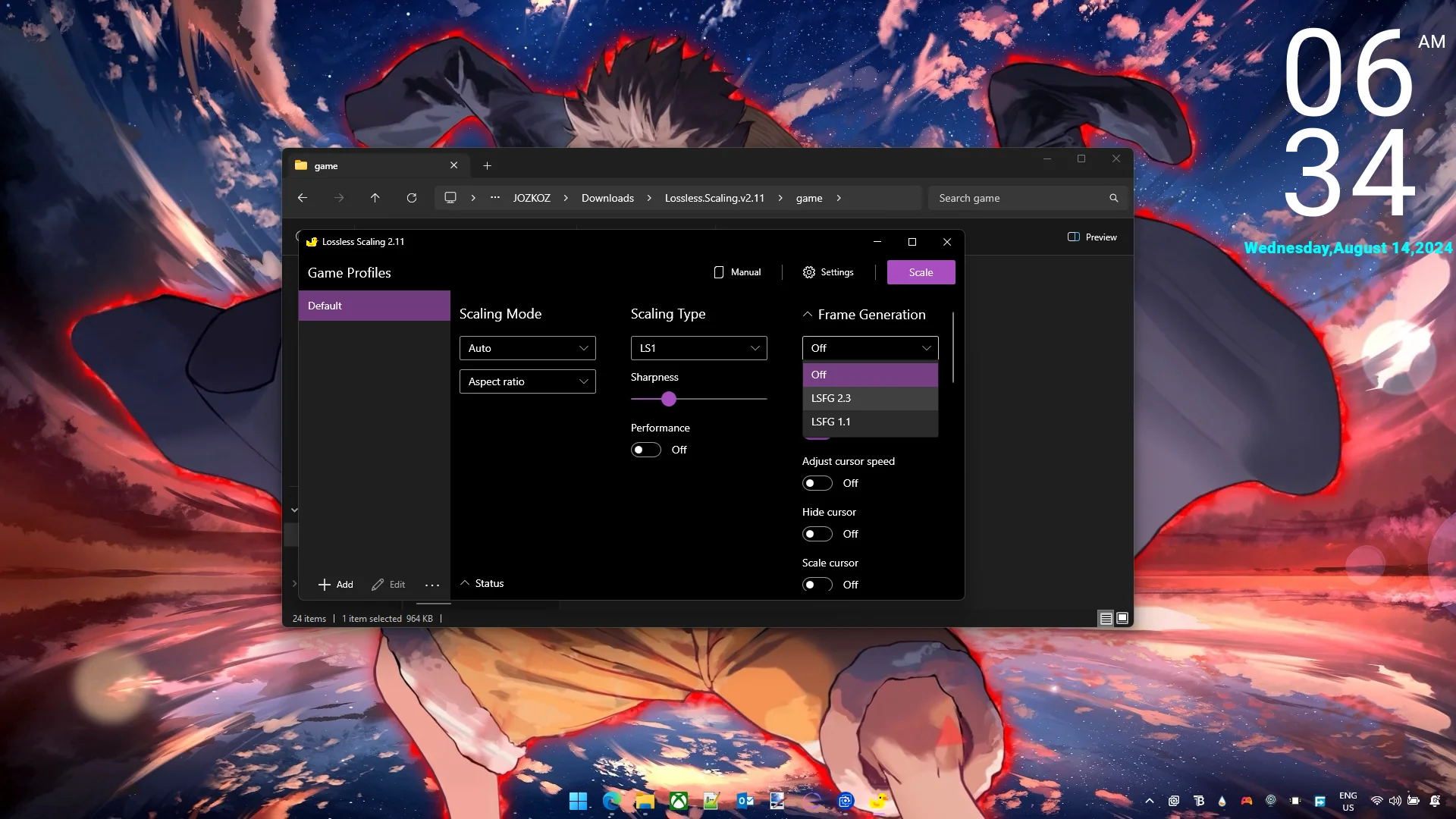Toggle Explorer Preview pane
The image size is (1456, 819).
pyautogui.click(x=1092, y=237)
